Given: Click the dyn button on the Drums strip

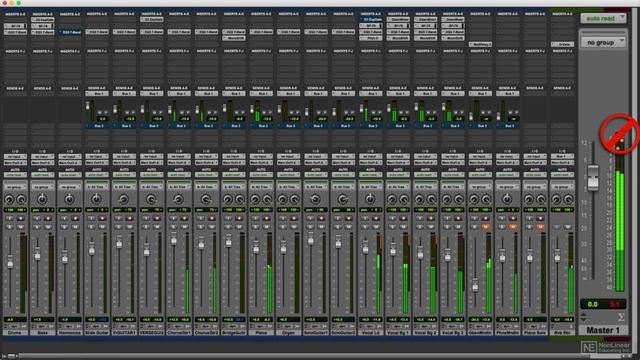Looking at the screenshot, I should point(15,326).
